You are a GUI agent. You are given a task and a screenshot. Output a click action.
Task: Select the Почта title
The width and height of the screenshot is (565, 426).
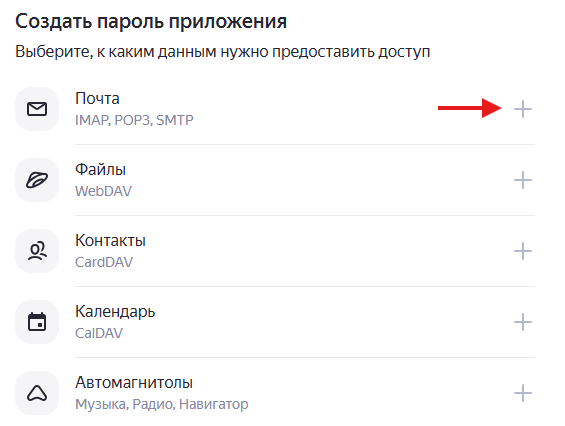[97, 98]
